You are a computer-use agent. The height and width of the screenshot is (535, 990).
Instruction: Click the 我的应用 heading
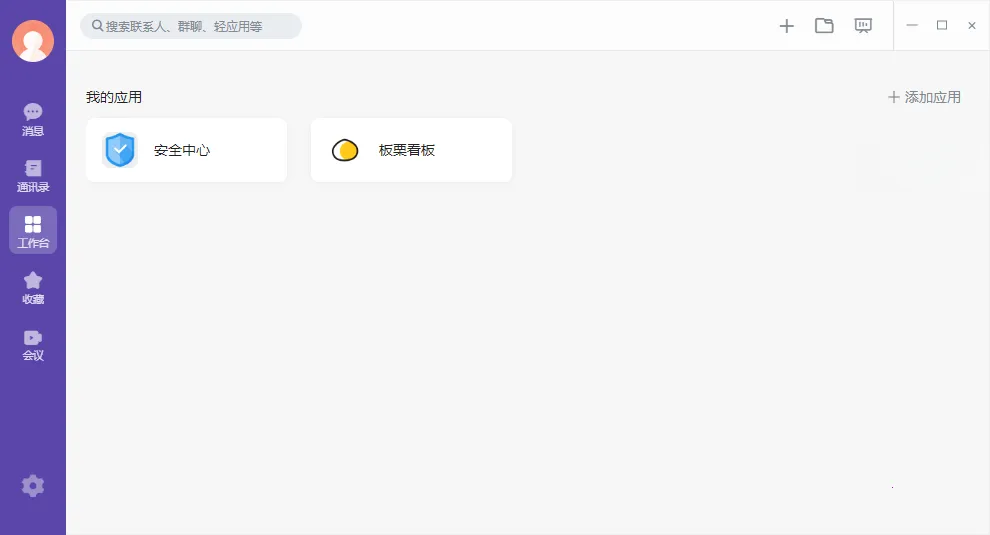click(x=114, y=97)
